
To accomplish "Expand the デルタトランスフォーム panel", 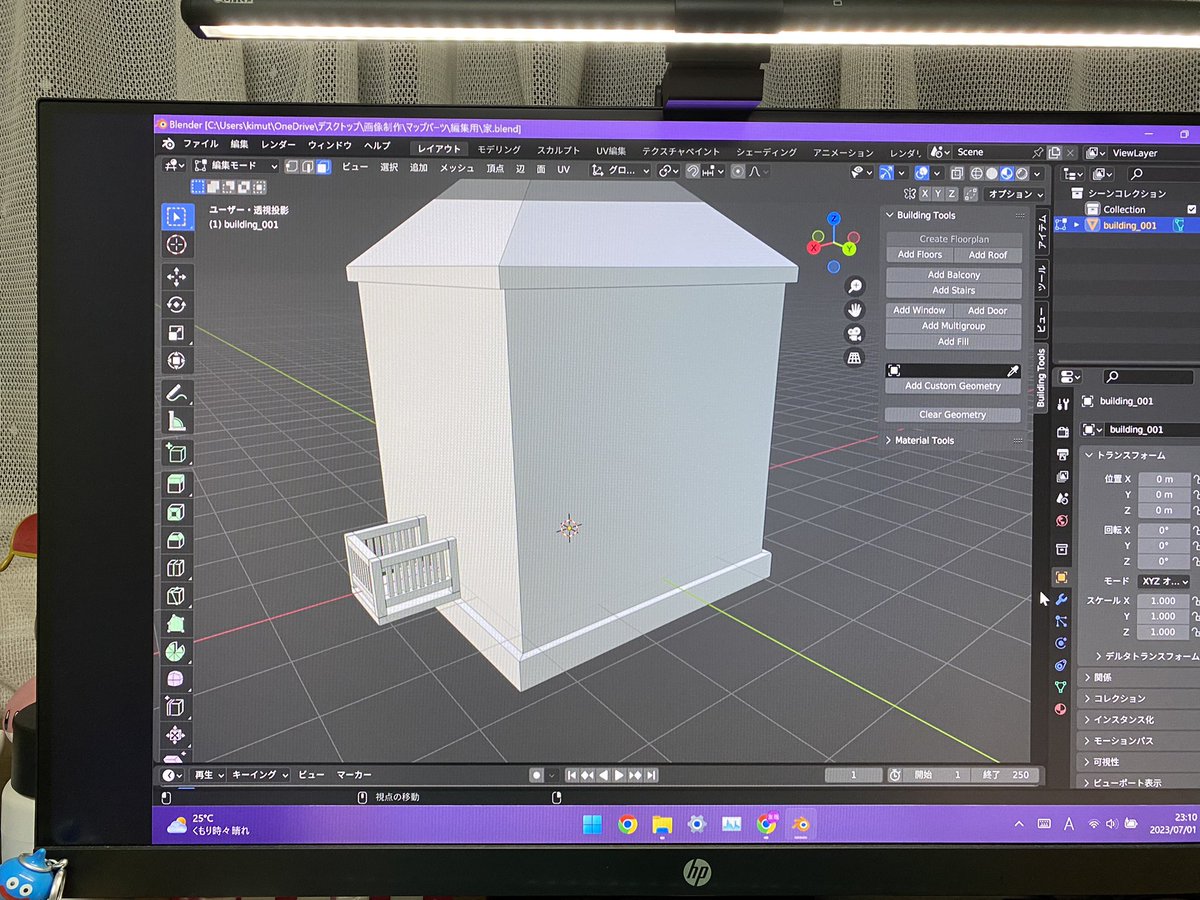I will pos(1099,656).
